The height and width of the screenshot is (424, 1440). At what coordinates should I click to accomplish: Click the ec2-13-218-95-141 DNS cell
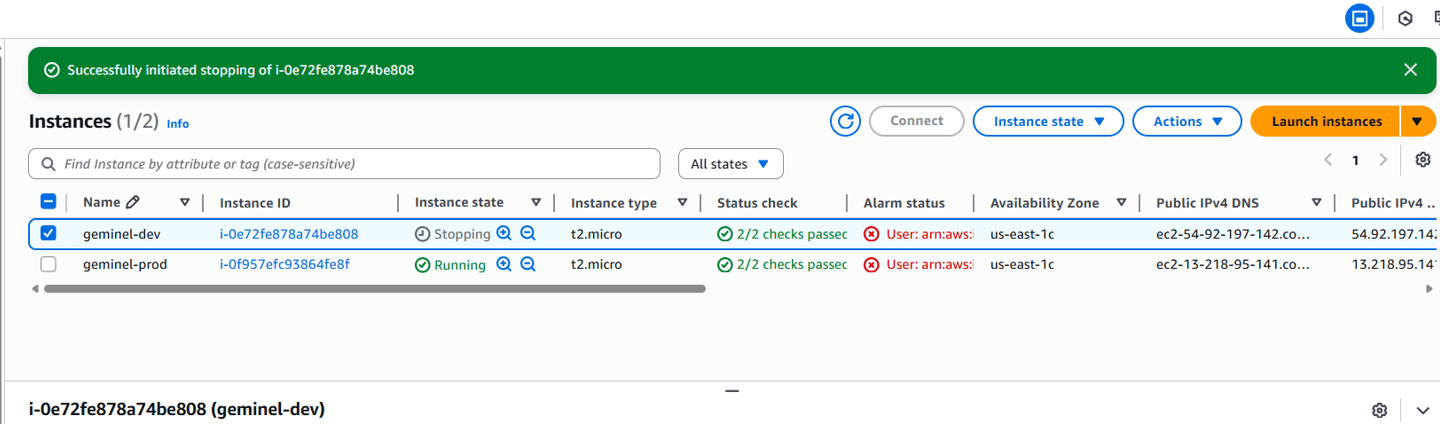pos(1233,264)
